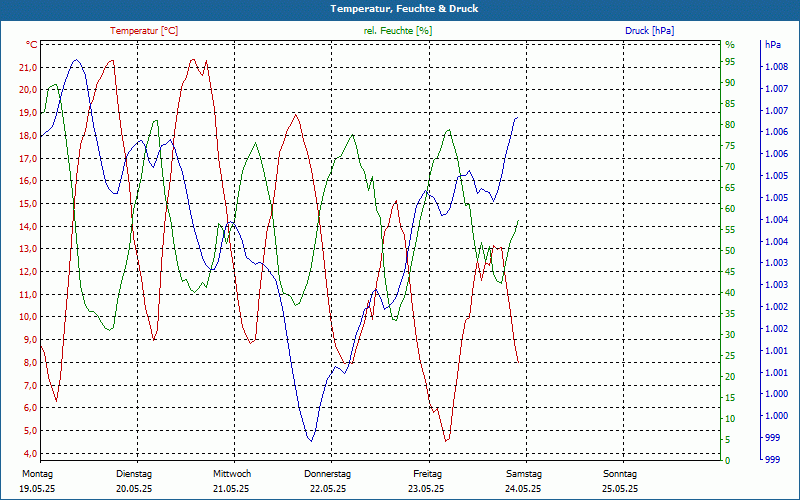Click the date '22.05.25'
This screenshot has width=800, height=500.
point(328,489)
